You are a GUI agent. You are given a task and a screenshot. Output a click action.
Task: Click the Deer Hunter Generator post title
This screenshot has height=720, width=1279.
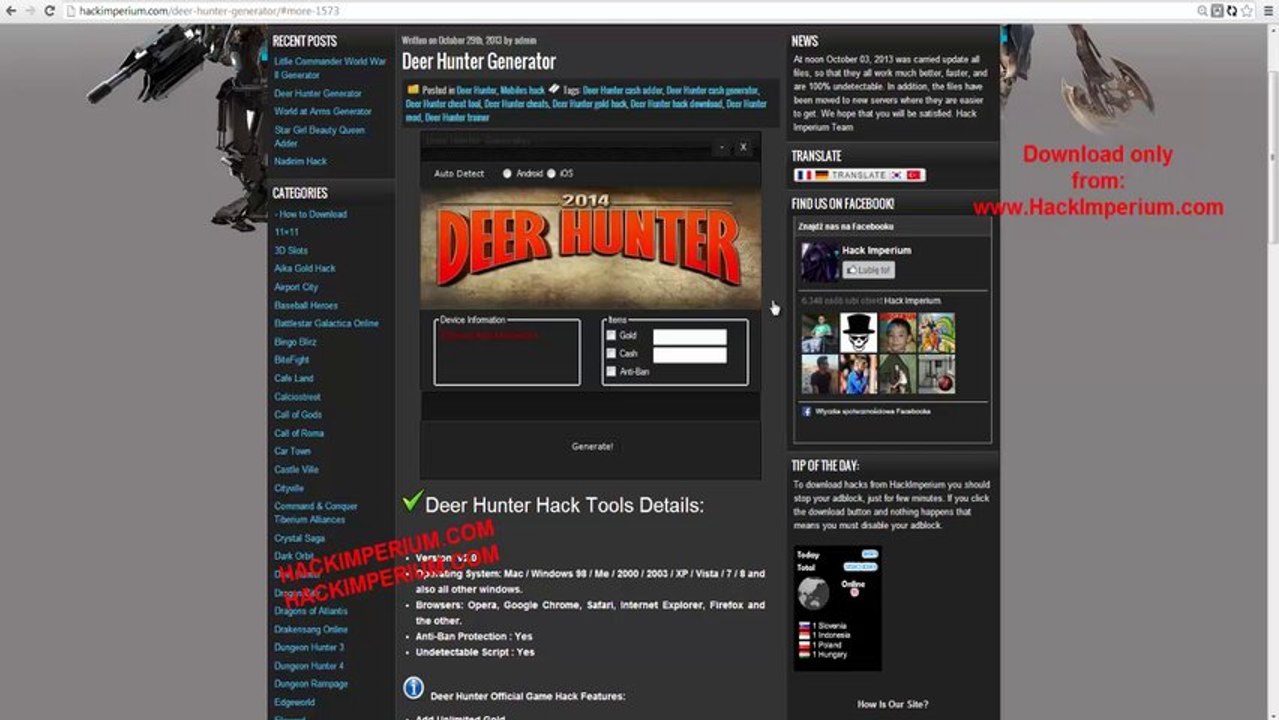[x=479, y=62]
